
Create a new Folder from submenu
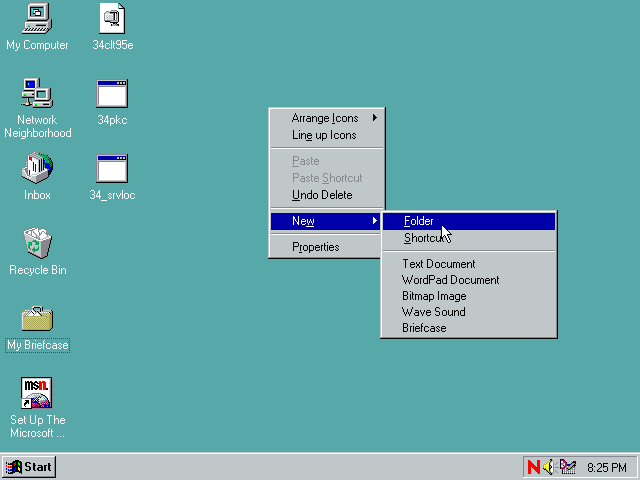[x=469, y=221]
